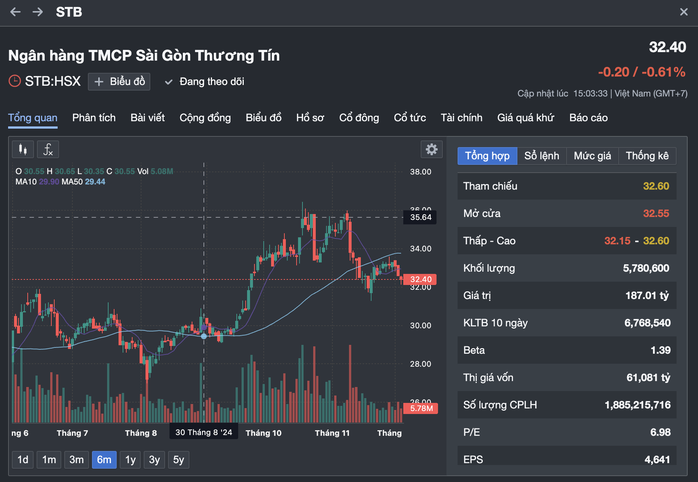Screen dimensions: 698x482
Task: Click the 'Tháng 10' axis label
Action: pos(264,433)
